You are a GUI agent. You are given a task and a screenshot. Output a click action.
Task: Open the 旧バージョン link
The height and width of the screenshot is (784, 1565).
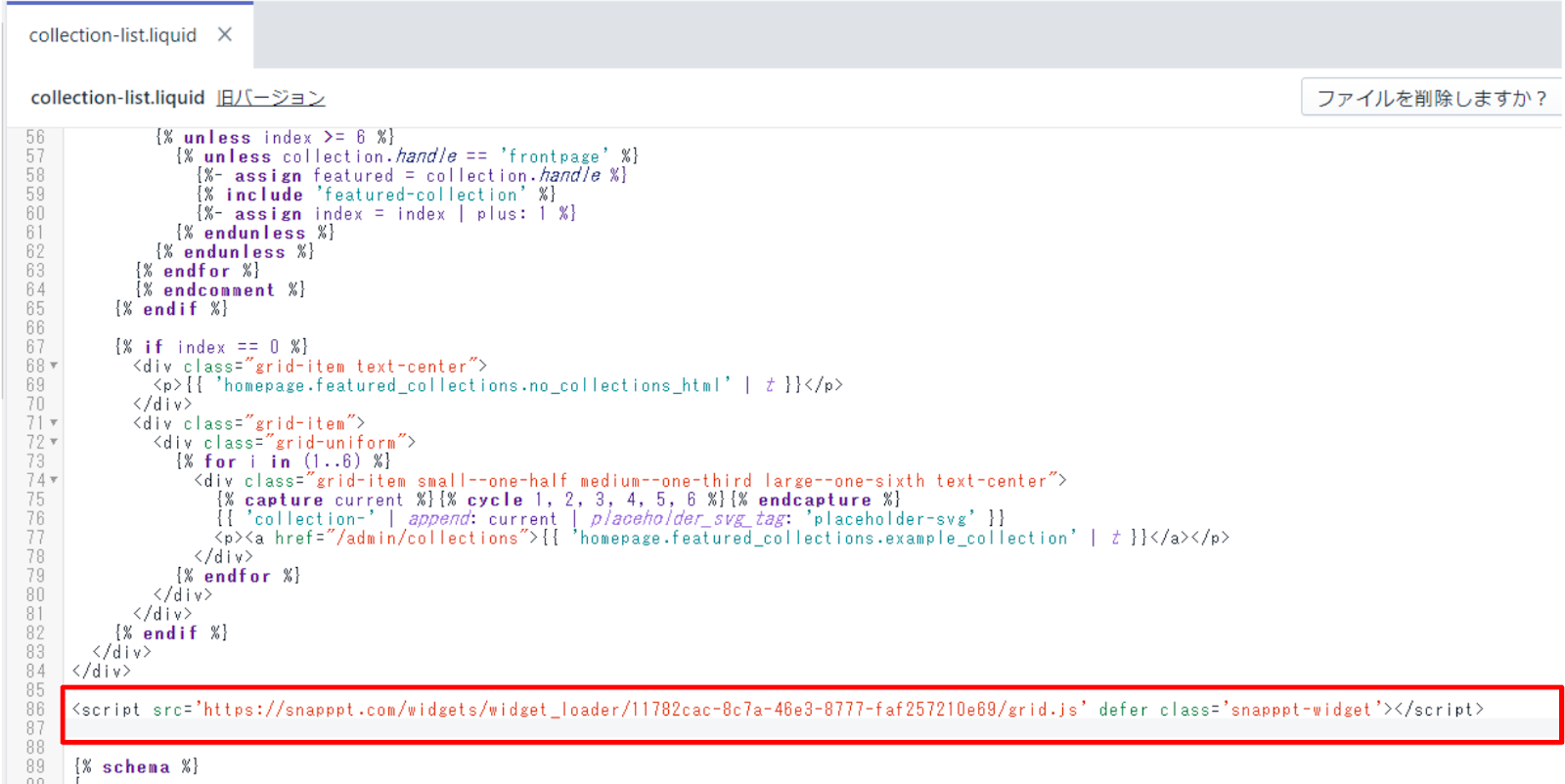271,98
